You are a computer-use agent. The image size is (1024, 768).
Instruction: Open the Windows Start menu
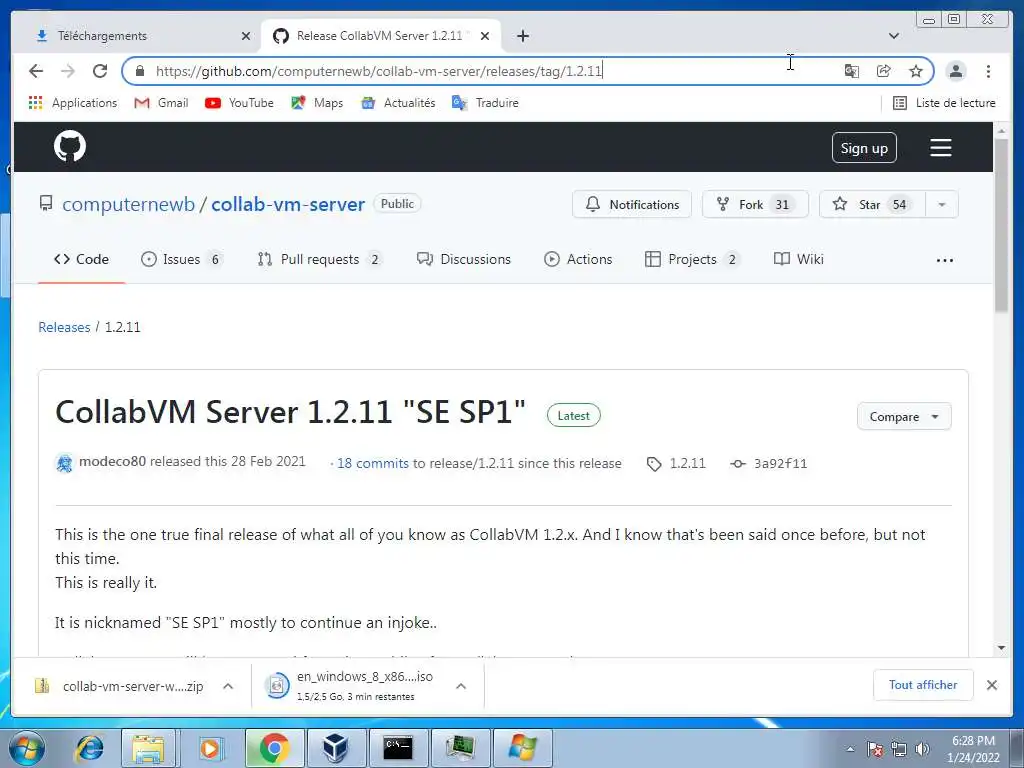click(26, 748)
